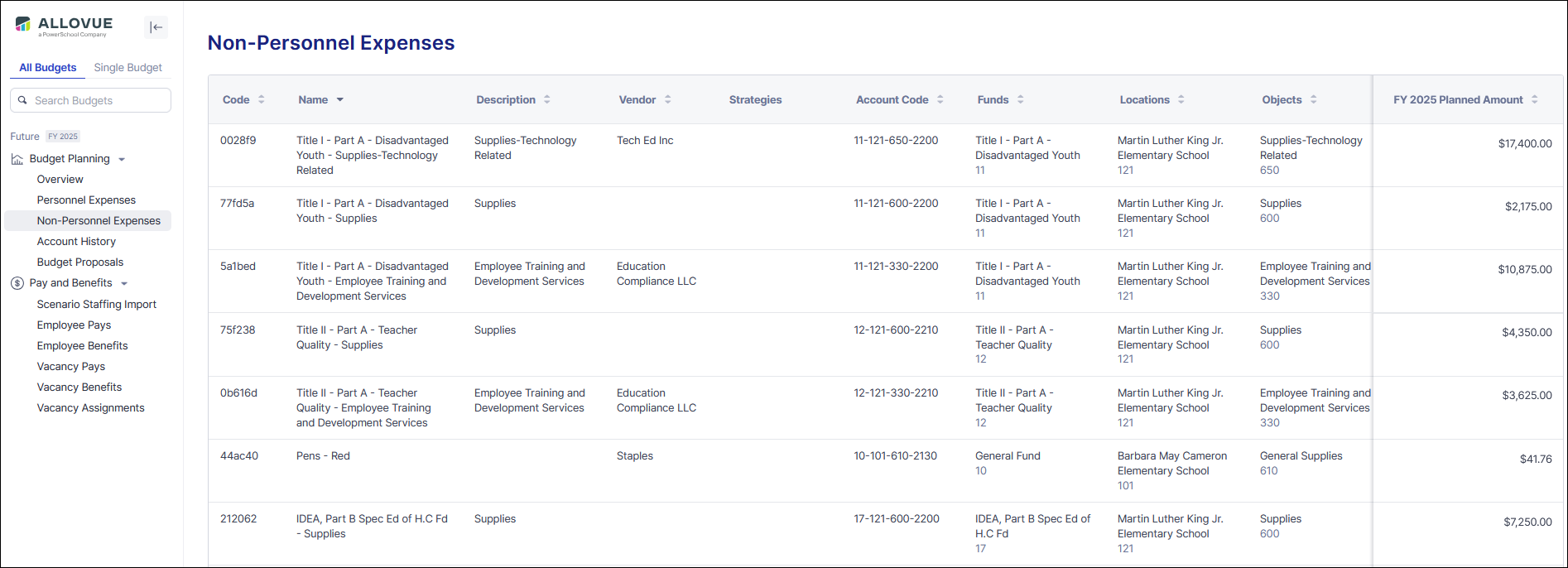Click the Code column sort icon
The width and height of the screenshot is (1568, 568).
262,99
